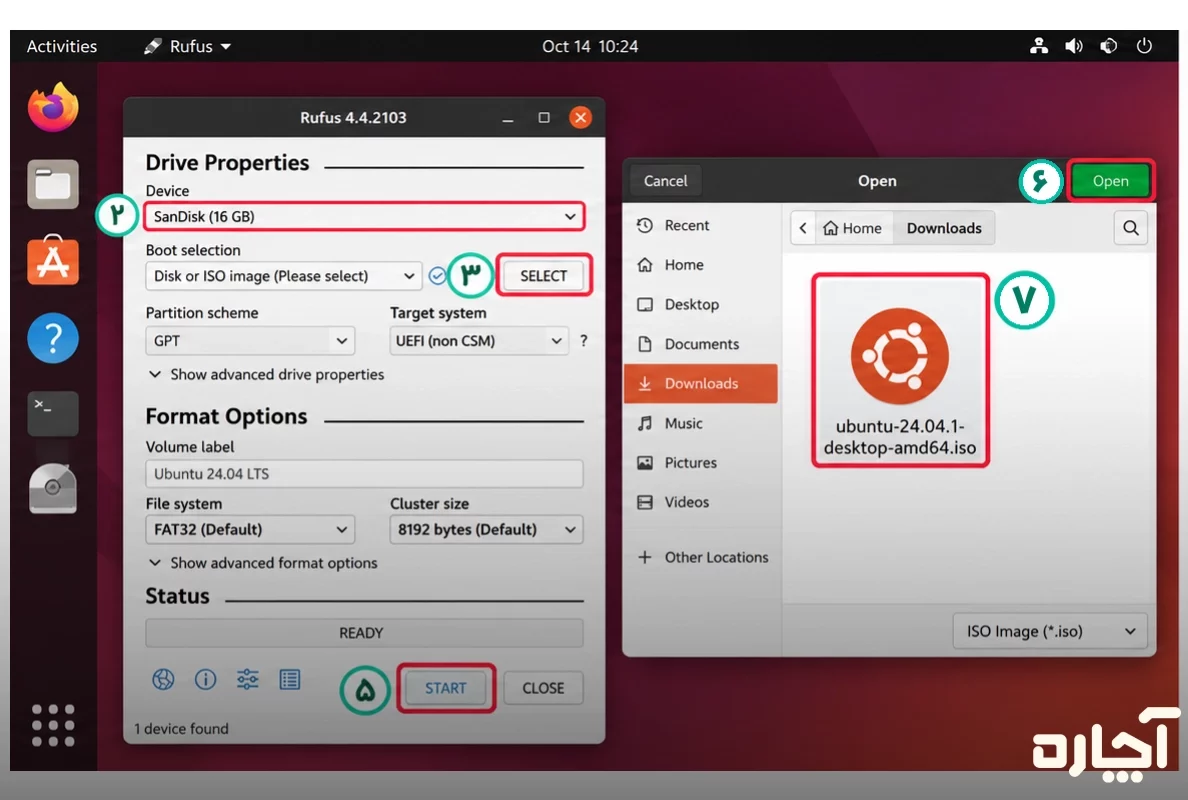1188x800 pixels.
Task: Click the green Open button
Action: [x=1111, y=181]
